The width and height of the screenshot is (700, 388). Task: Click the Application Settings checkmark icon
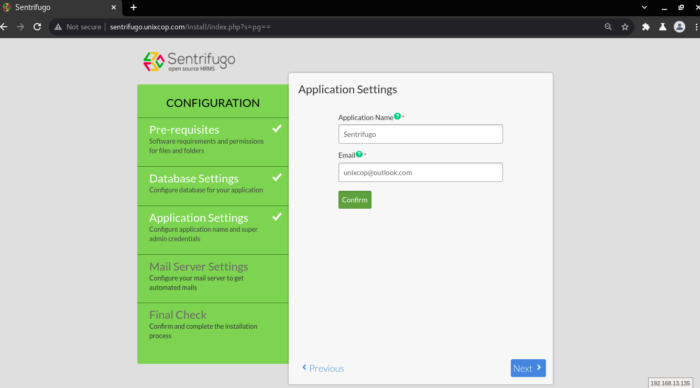[277, 217]
